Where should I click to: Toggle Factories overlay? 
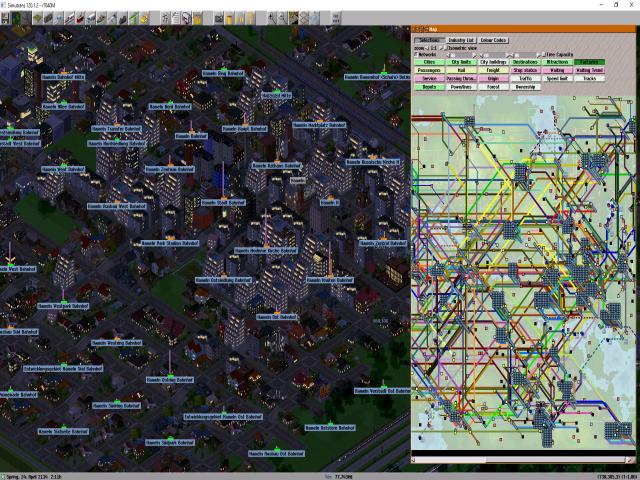[589, 62]
